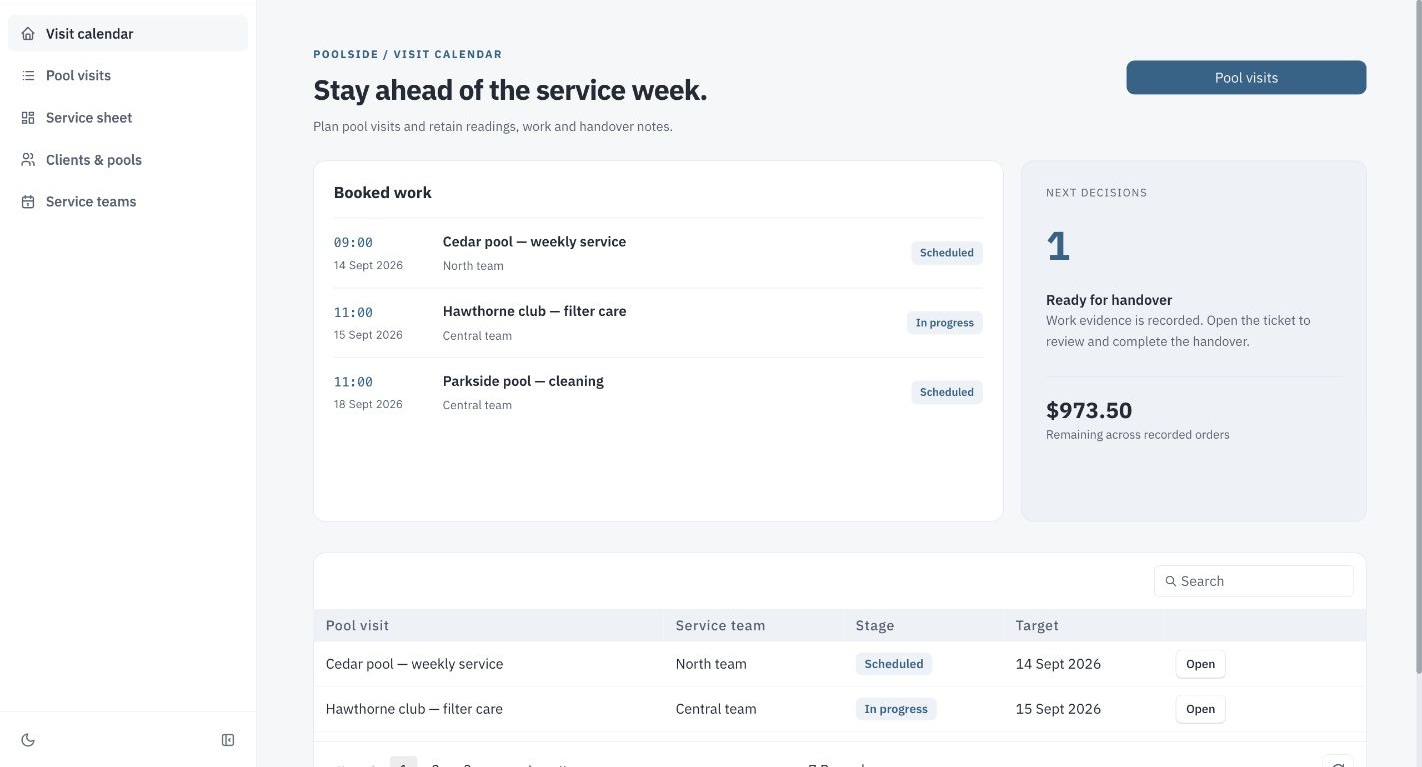Click the Scheduled badge on Parkside pool booking
1422x767 pixels.
pyautogui.click(x=946, y=392)
